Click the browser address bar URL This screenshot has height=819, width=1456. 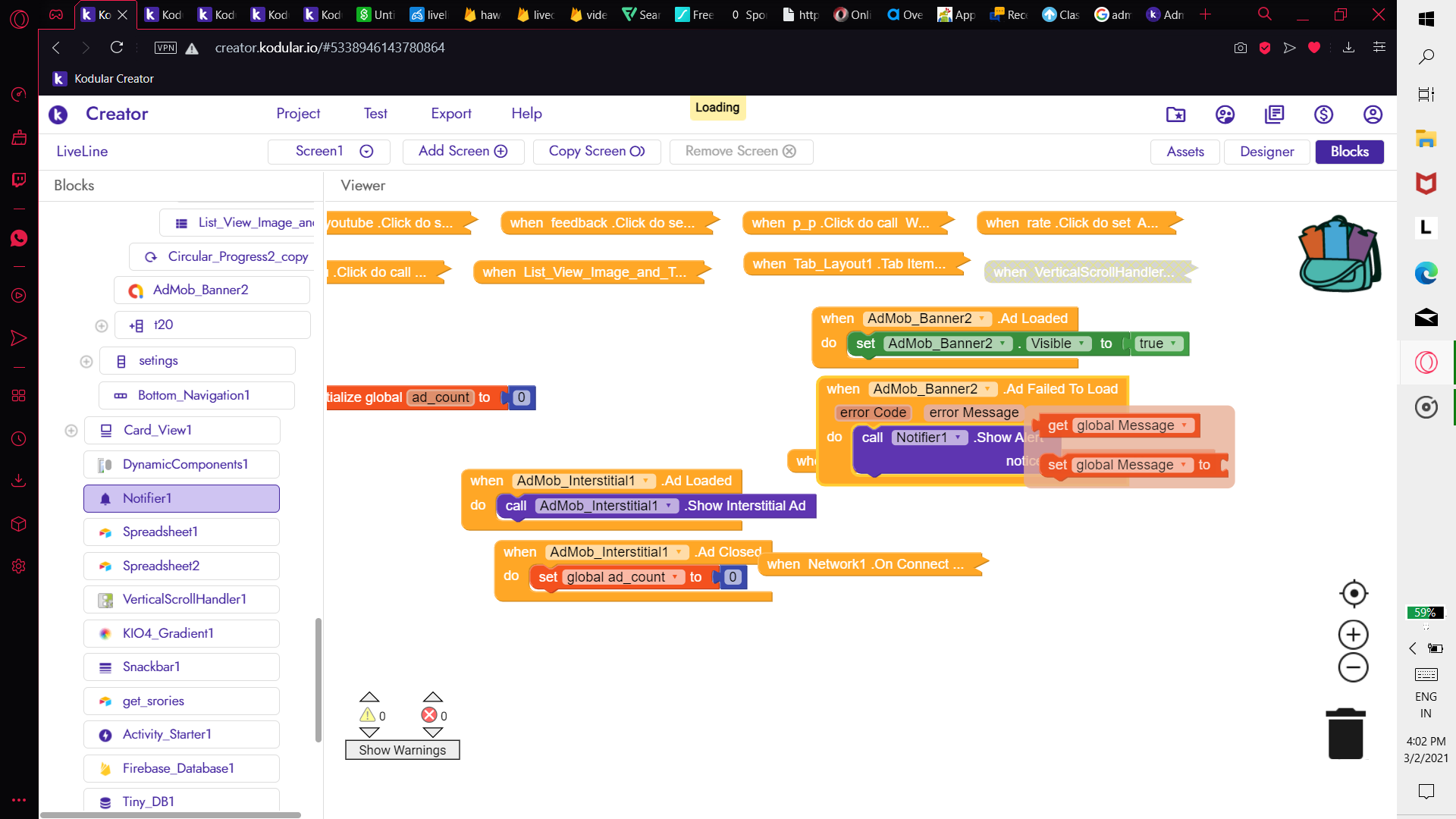pos(329,48)
